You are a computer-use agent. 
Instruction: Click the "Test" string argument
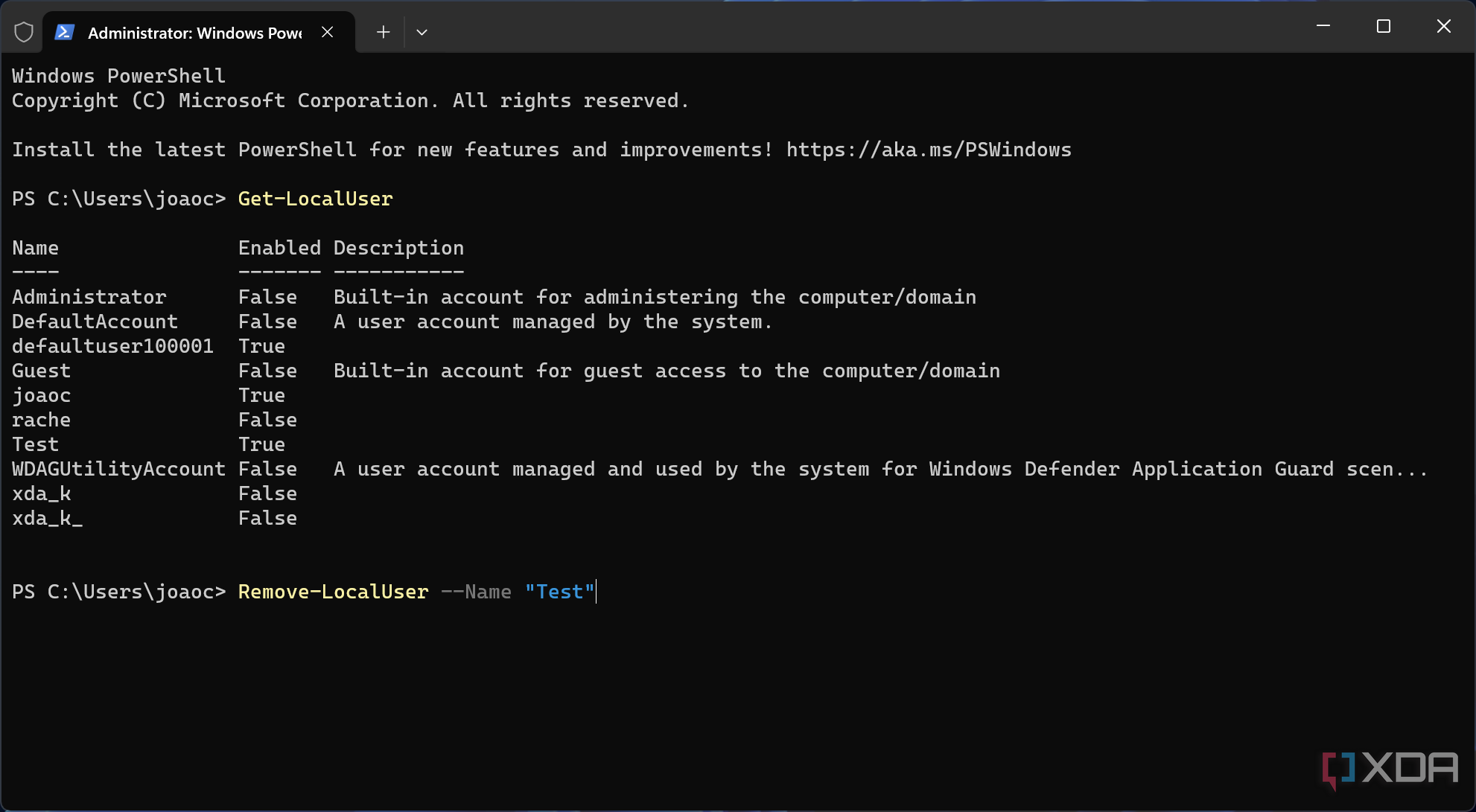(x=559, y=592)
